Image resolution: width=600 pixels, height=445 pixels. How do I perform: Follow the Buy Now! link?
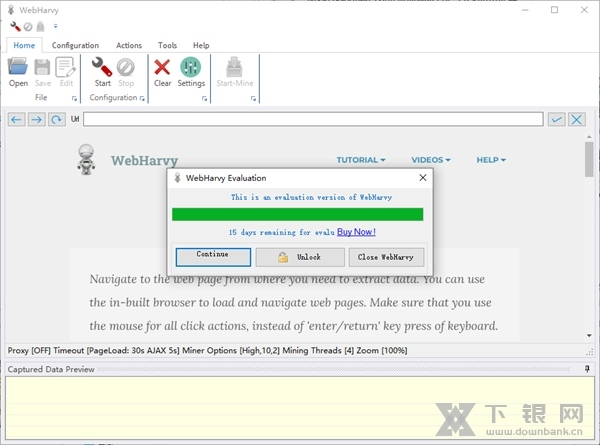tap(356, 232)
